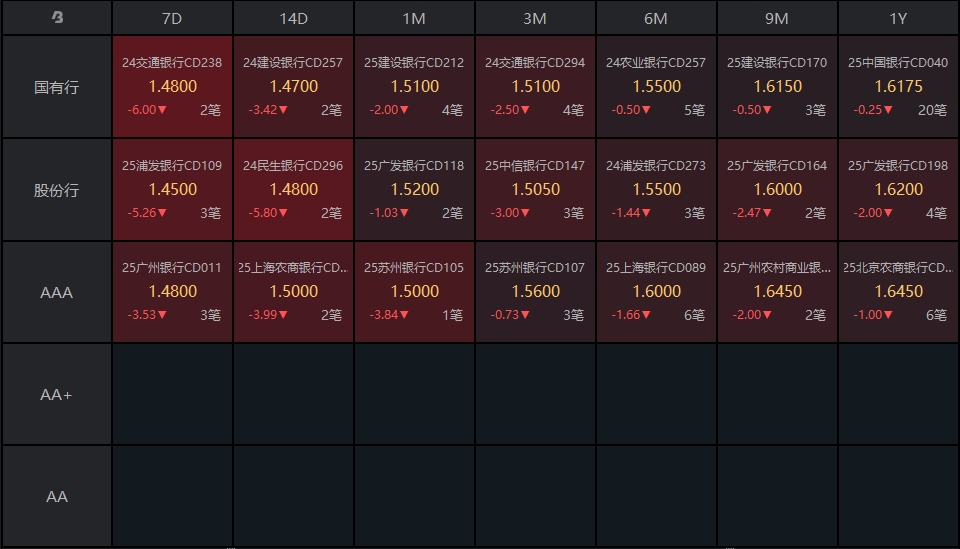Click the 1.5050 yield value
Screen dimensions: 960x549
pyautogui.click(x=536, y=189)
